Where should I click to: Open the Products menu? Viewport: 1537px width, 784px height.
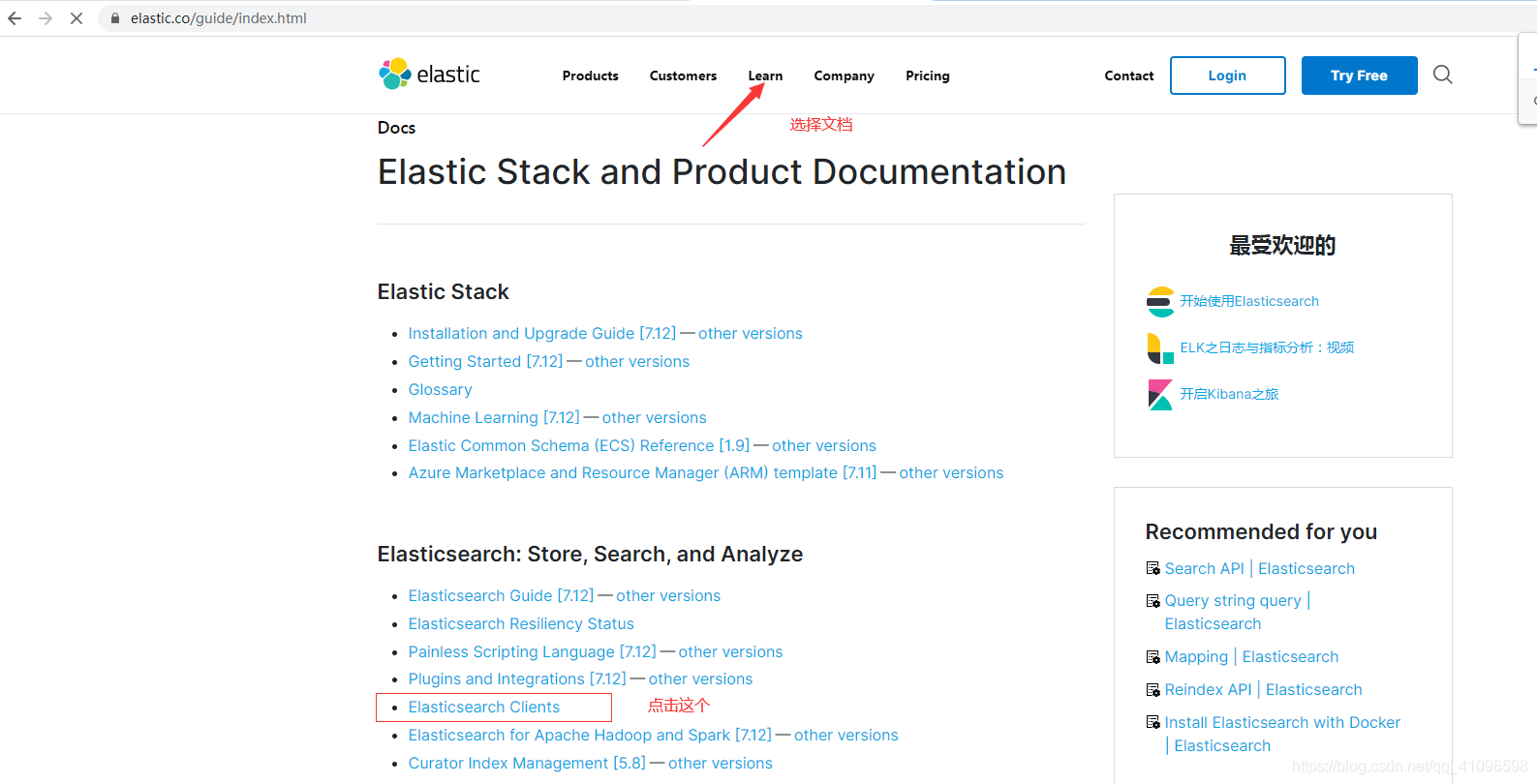point(590,75)
